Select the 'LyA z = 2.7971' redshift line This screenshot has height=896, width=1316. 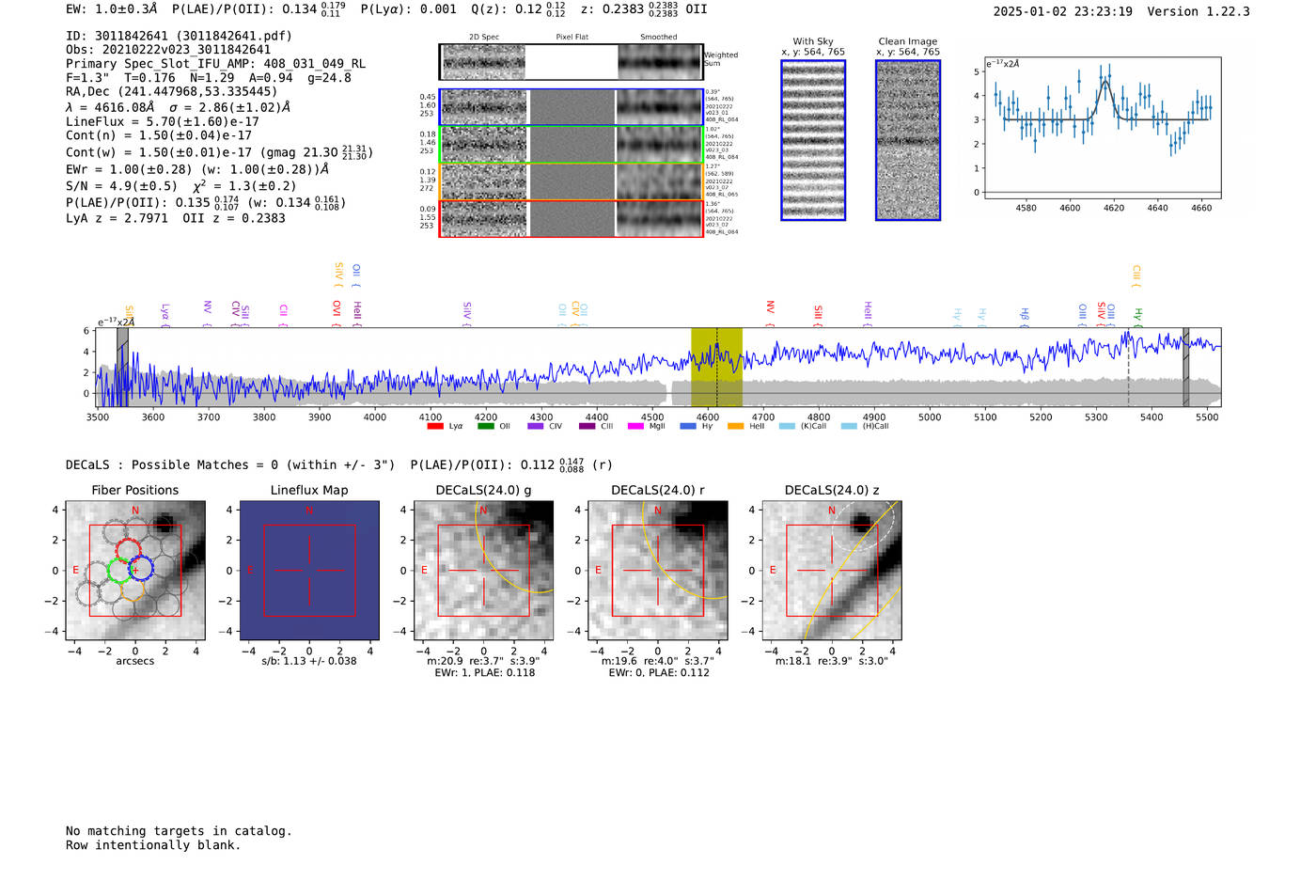tap(117, 218)
